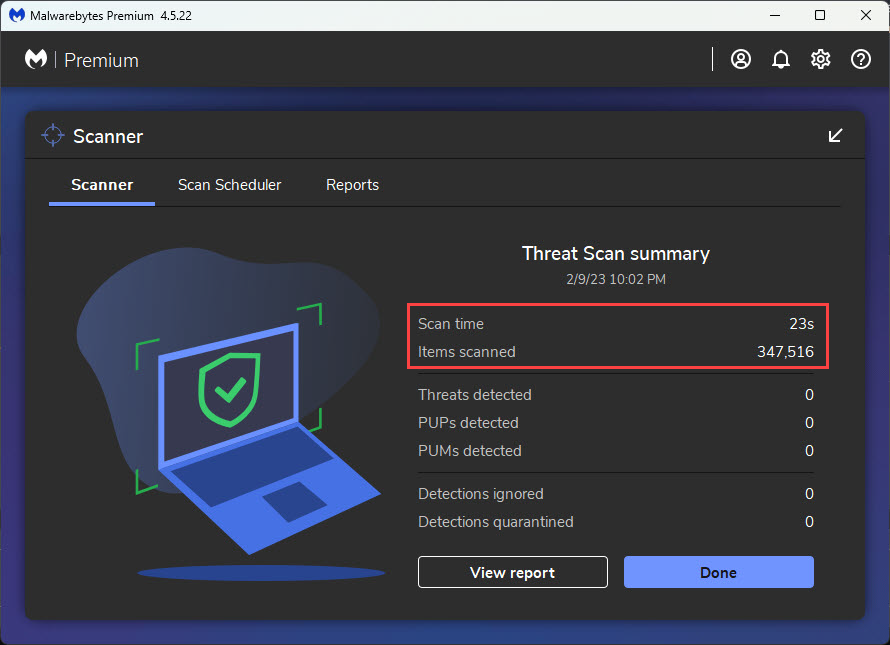
Task: Minimize the Malwarebytes window
Action: pyautogui.click(x=775, y=15)
